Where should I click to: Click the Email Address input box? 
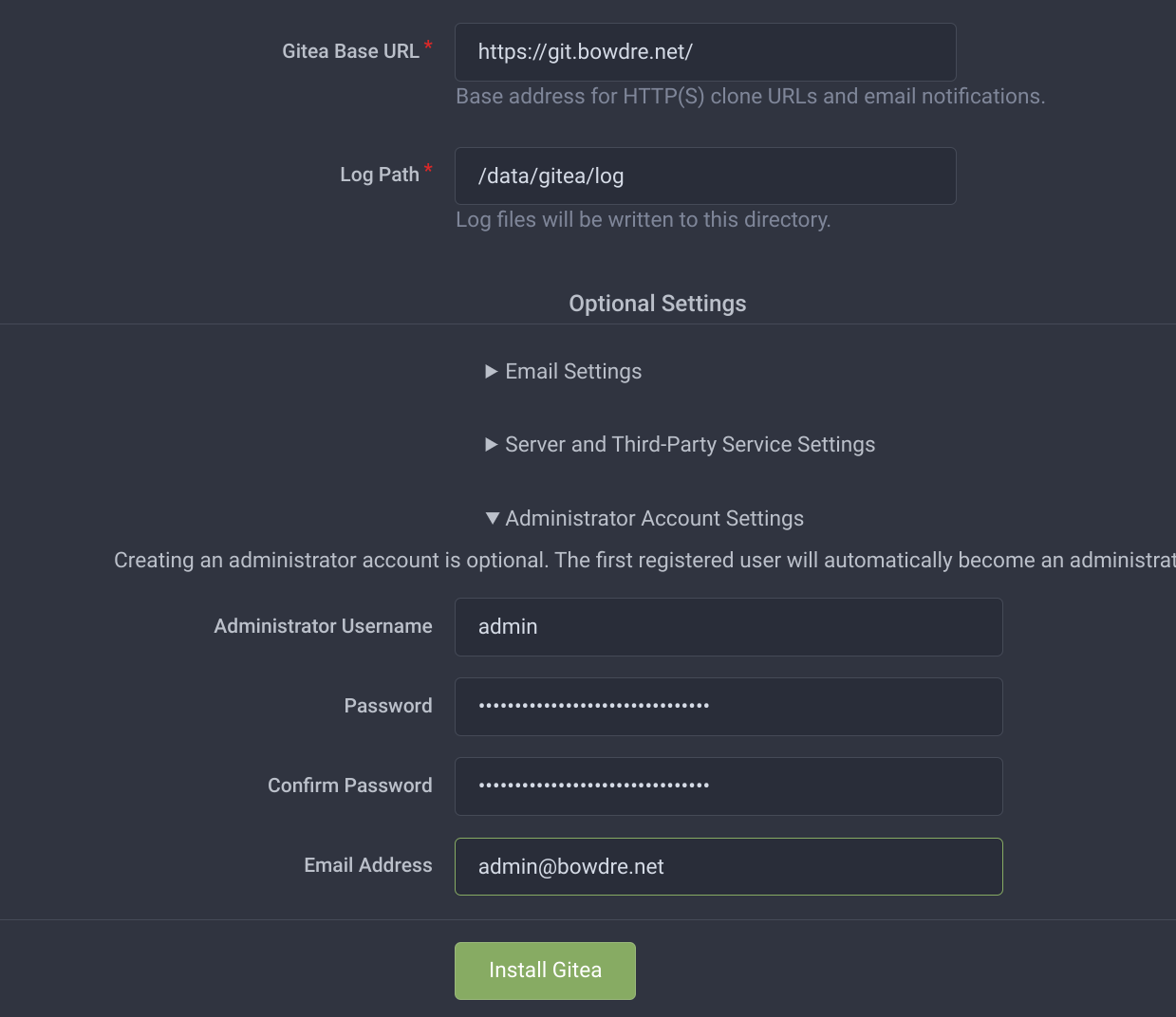click(x=728, y=867)
